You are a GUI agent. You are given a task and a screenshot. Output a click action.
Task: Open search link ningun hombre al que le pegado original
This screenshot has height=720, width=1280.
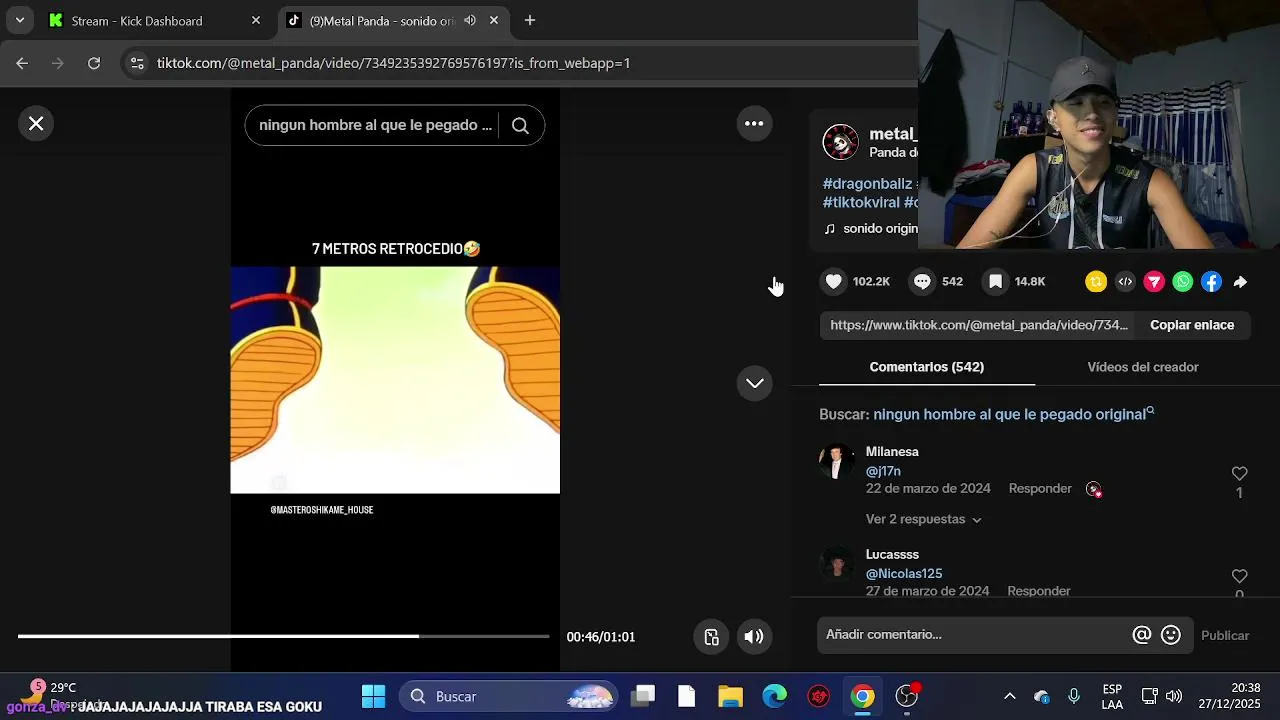[1013, 414]
